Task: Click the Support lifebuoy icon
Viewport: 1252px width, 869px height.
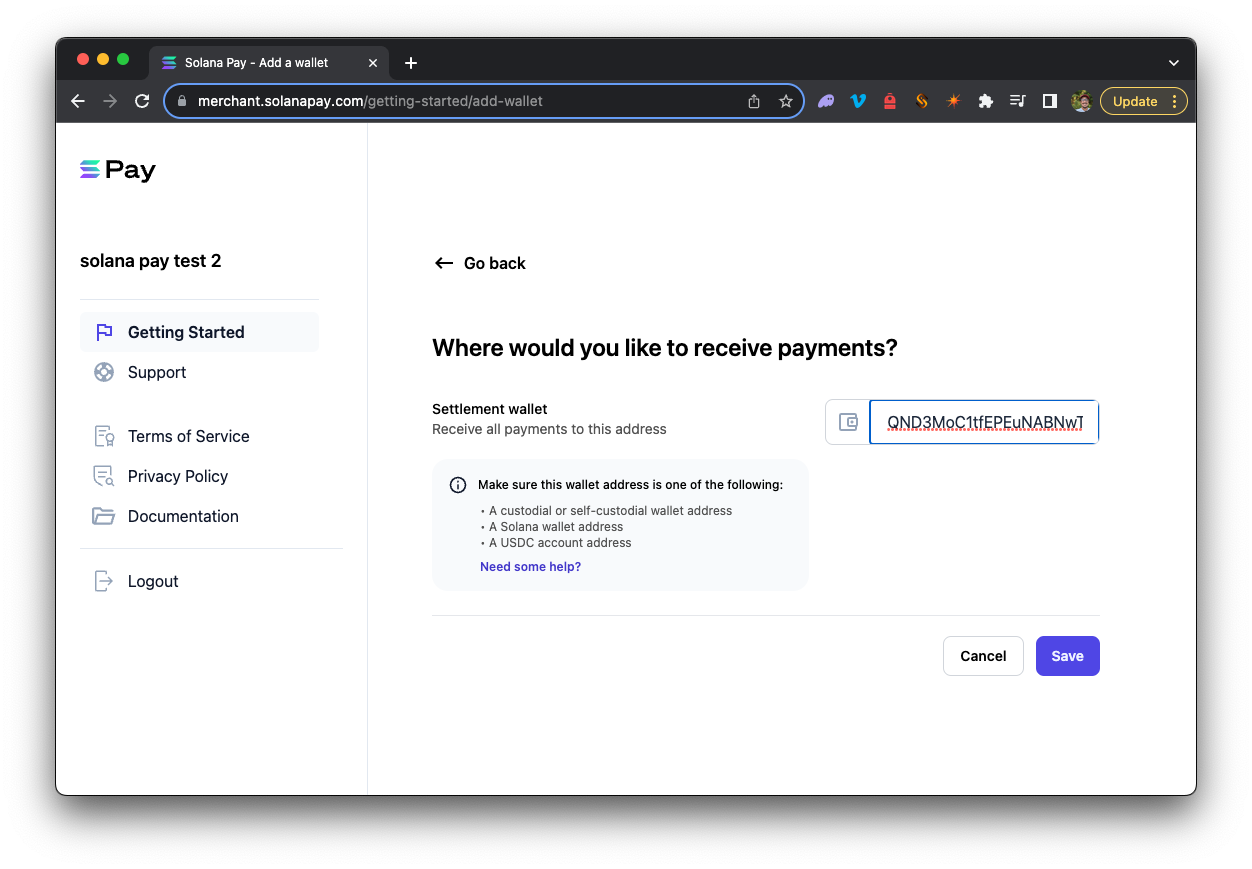Action: (104, 372)
